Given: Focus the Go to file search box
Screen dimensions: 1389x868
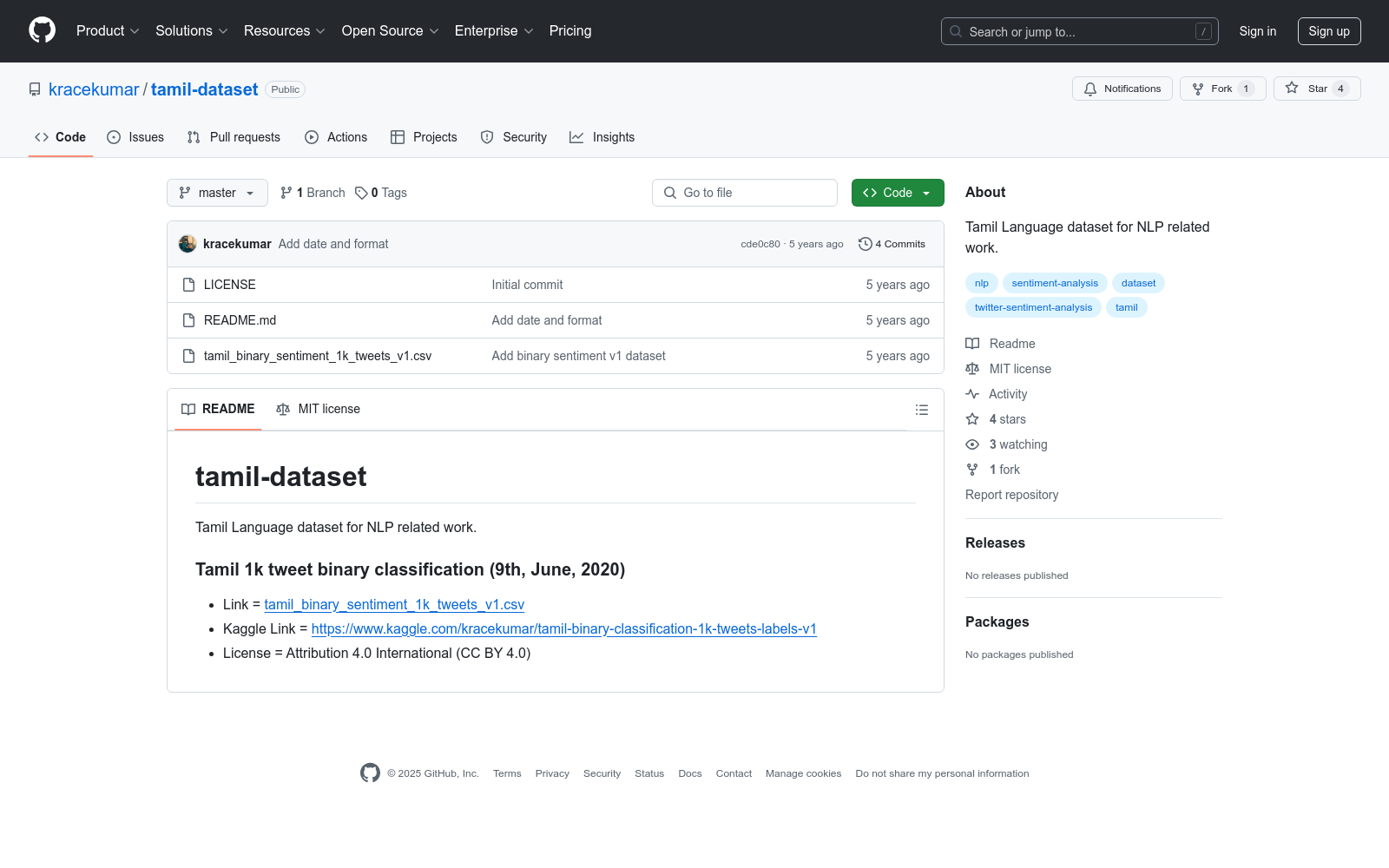Looking at the screenshot, I should point(745,193).
